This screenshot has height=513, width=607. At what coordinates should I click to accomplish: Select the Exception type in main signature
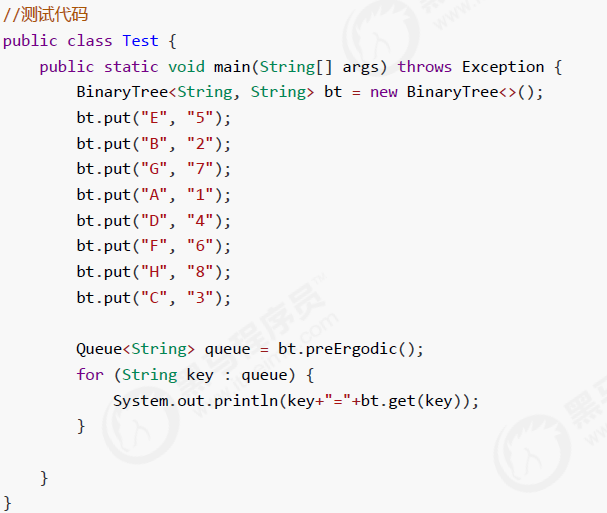tap(503, 67)
